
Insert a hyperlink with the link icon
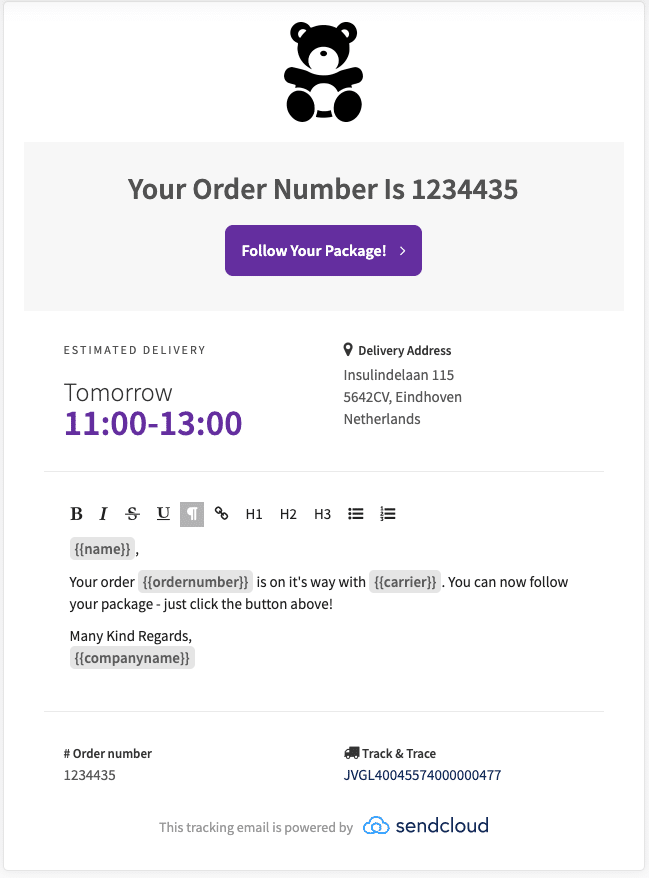222,513
